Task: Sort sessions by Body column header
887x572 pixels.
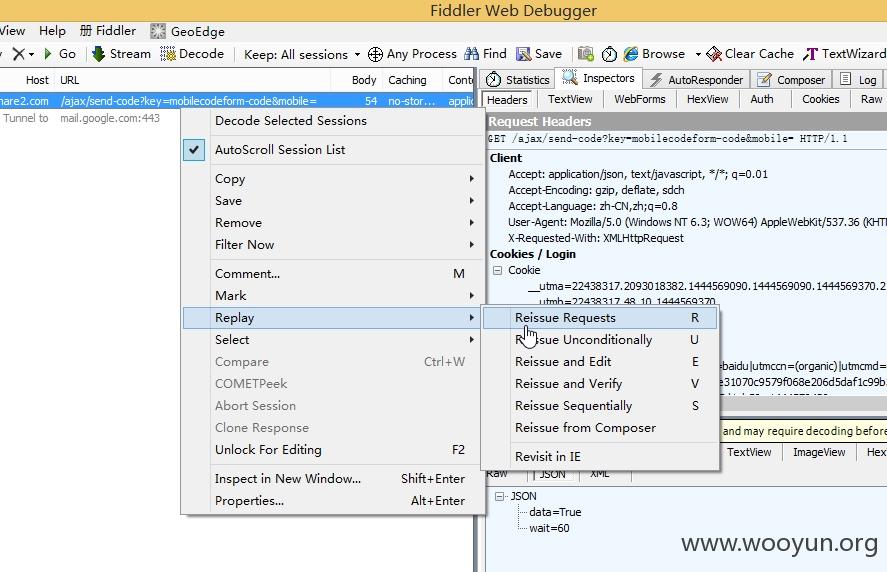Action: [x=364, y=80]
